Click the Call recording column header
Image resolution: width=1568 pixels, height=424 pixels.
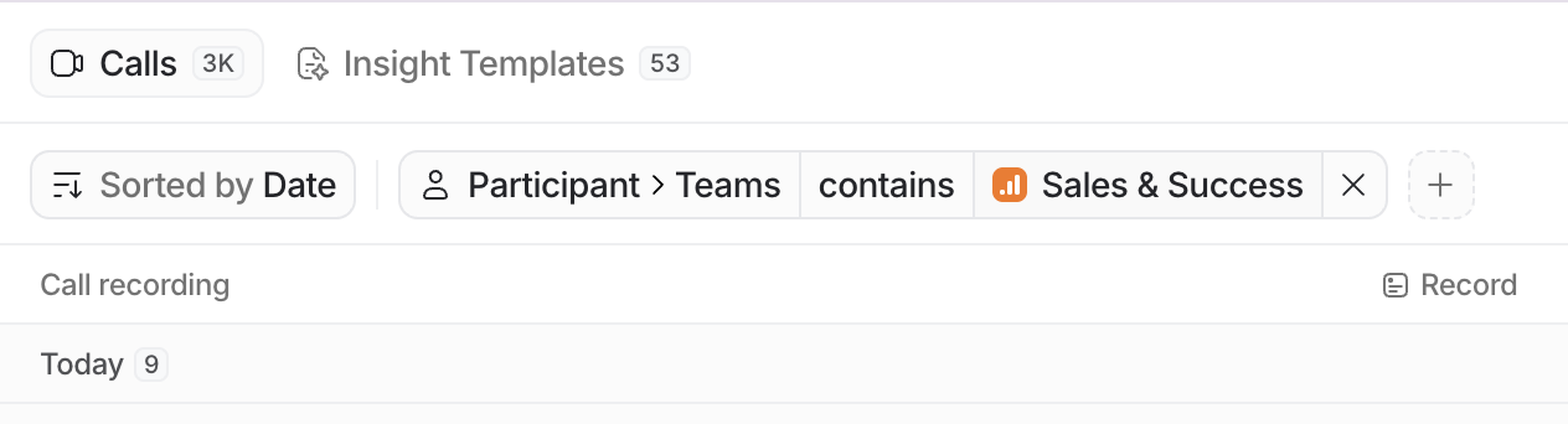point(134,285)
